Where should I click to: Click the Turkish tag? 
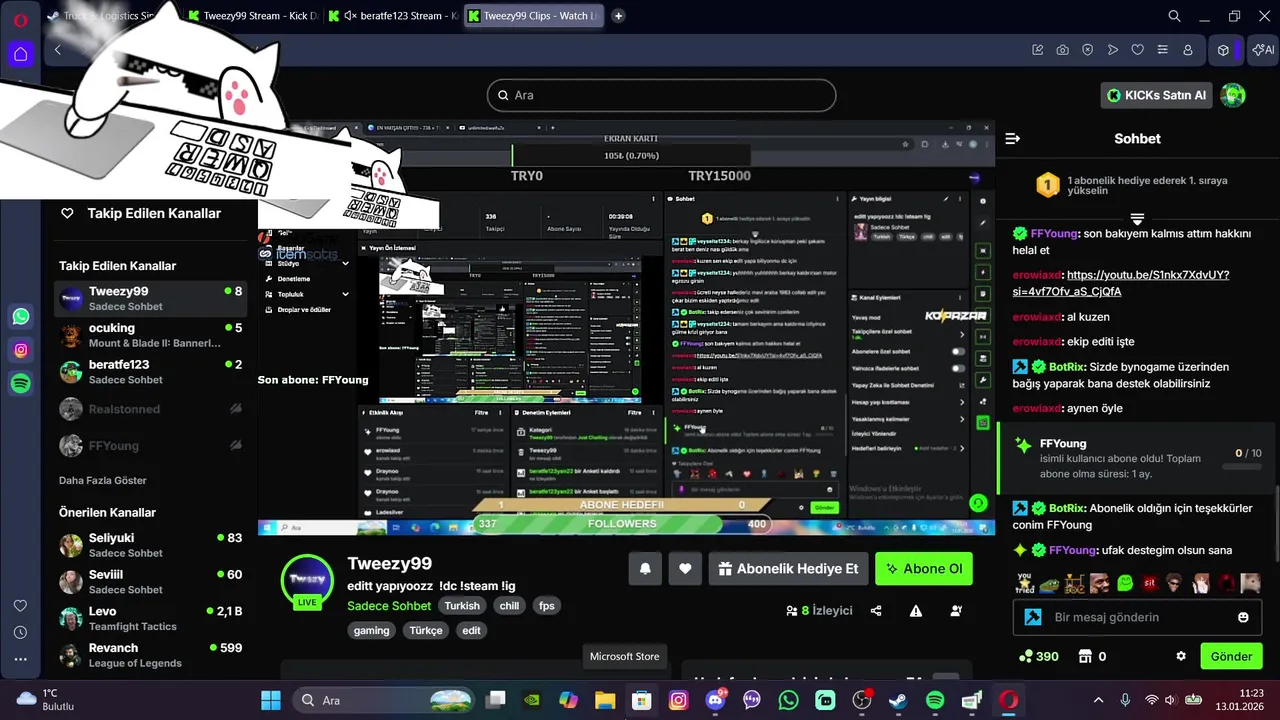[462, 606]
